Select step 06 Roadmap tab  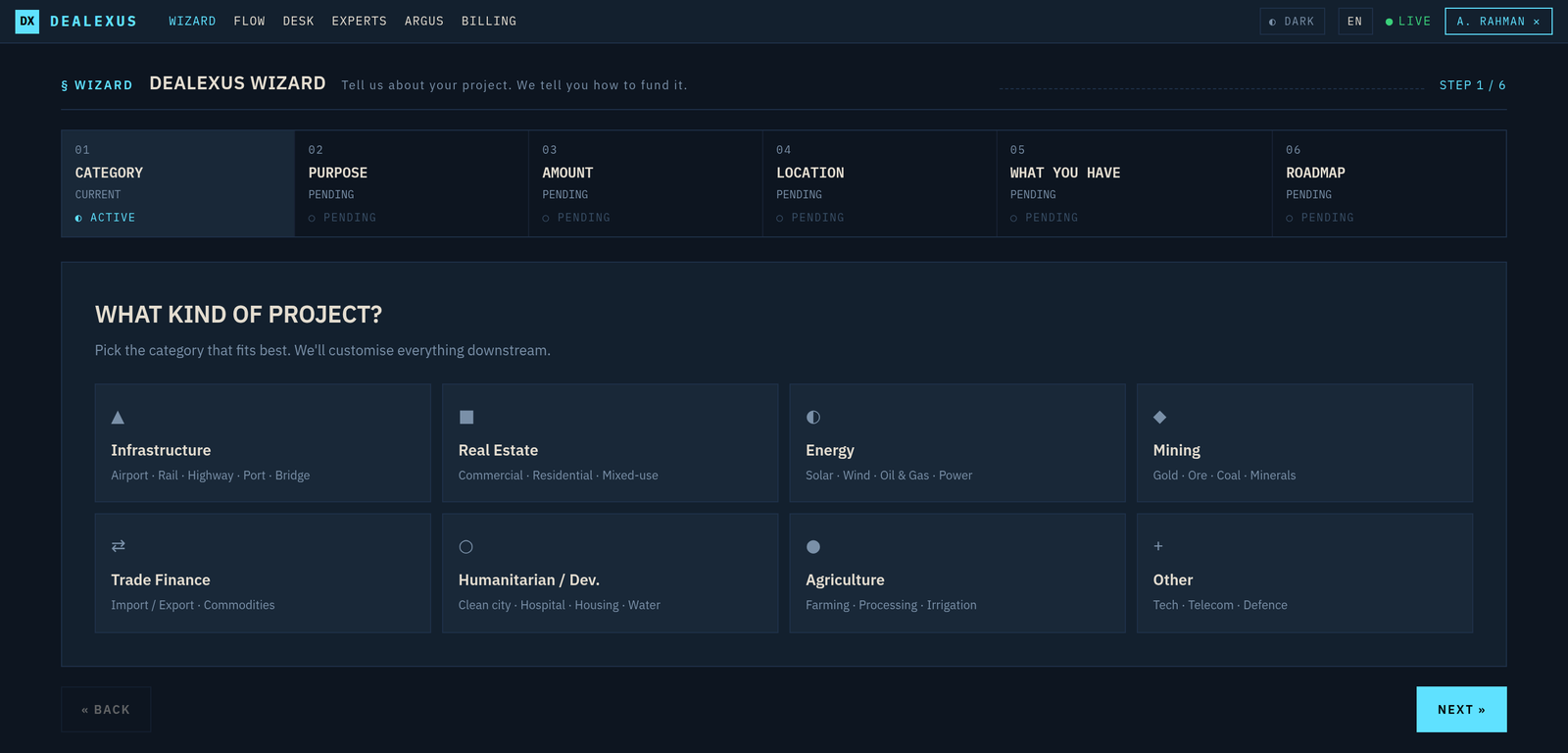1390,183
